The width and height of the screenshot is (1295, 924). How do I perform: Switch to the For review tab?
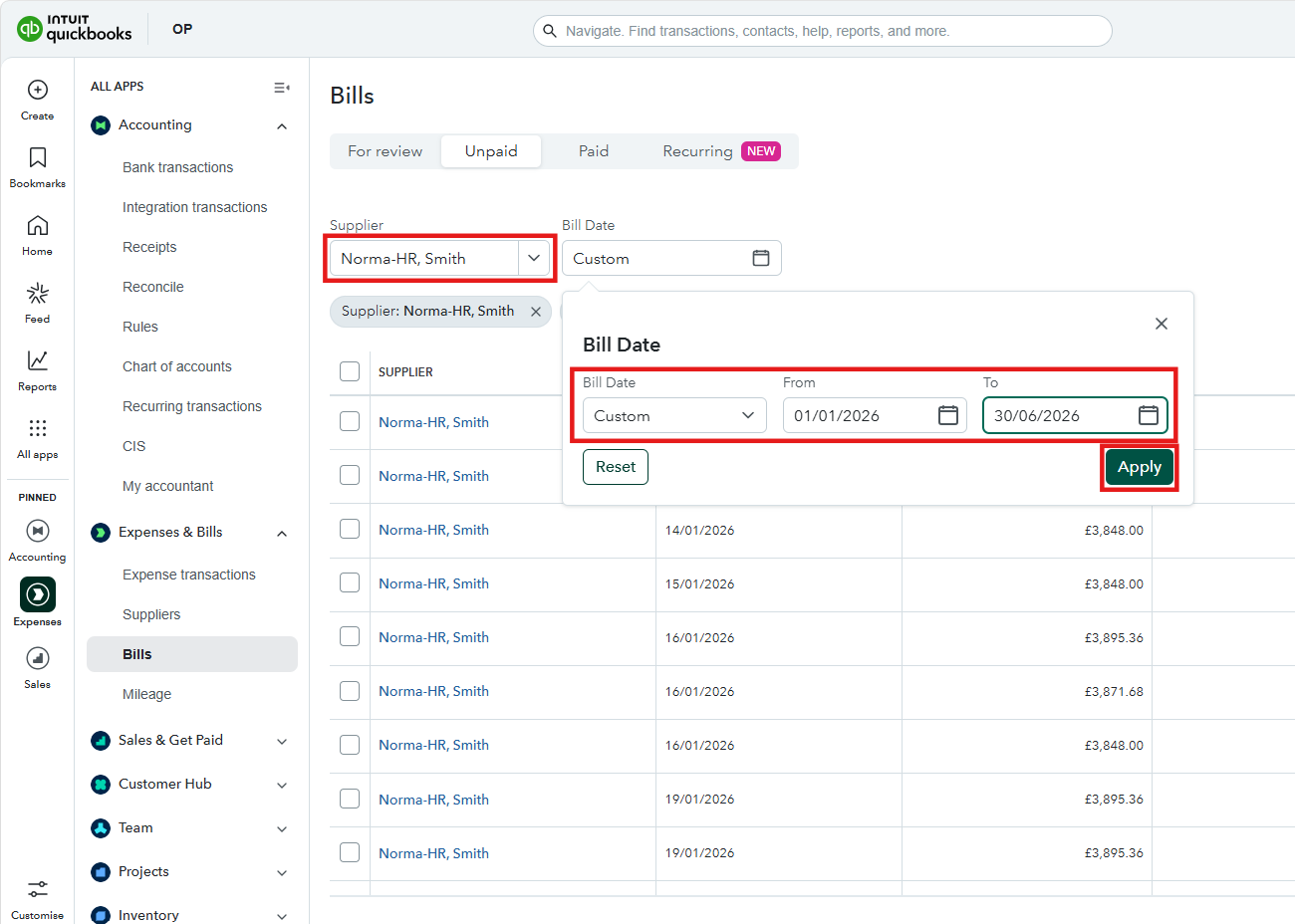pos(385,151)
